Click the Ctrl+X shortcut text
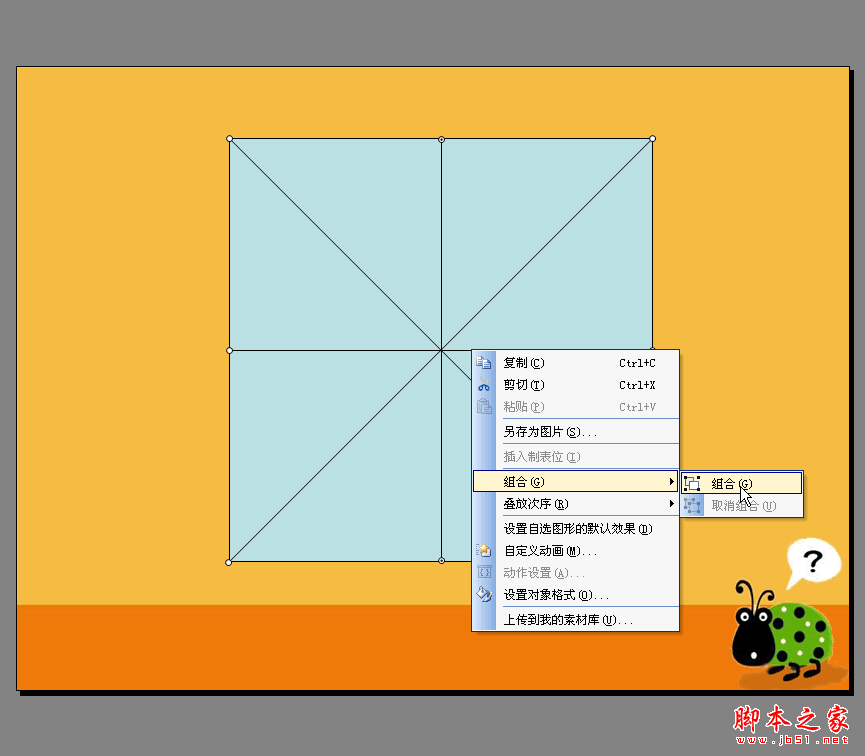This screenshot has height=756, width=865. coord(637,385)
